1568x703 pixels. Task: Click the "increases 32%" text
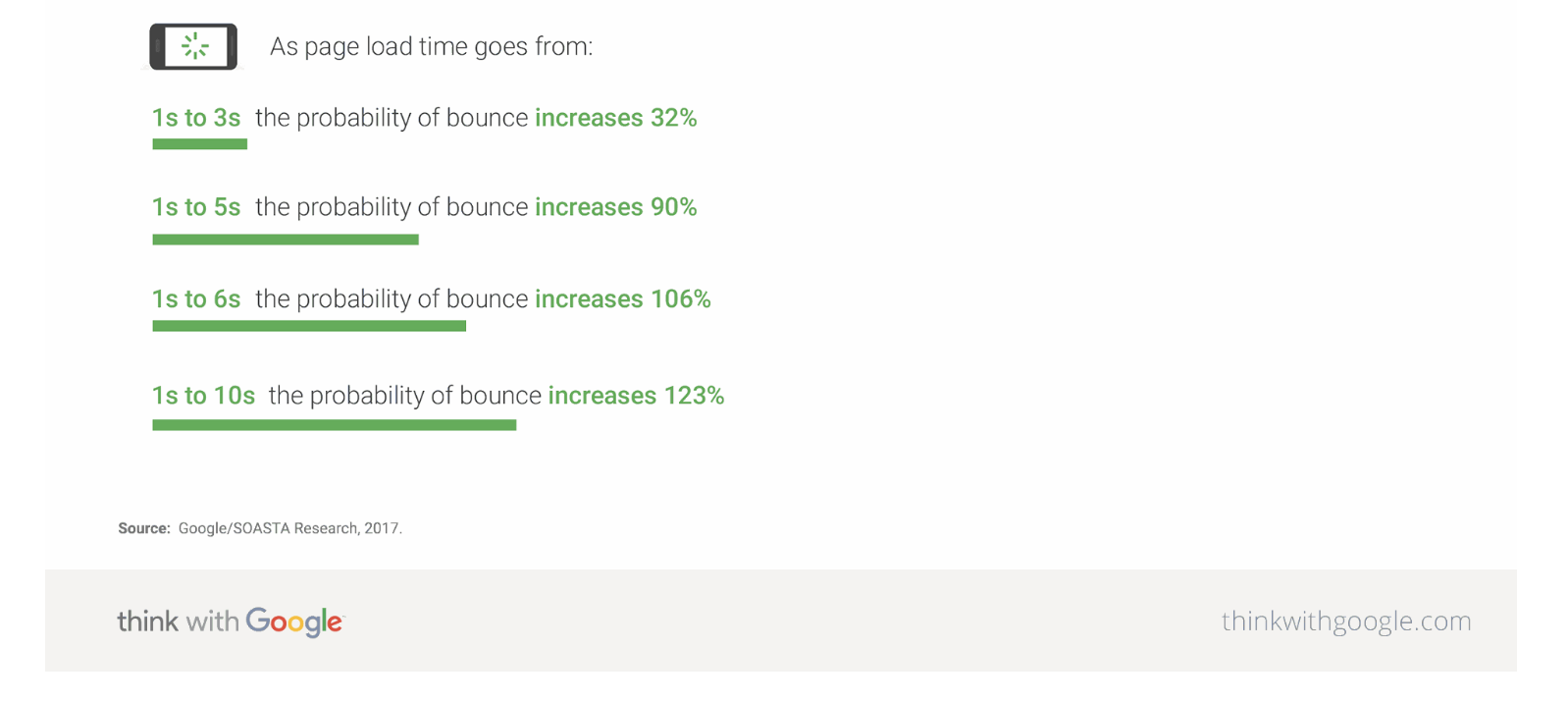coord(615,118)
